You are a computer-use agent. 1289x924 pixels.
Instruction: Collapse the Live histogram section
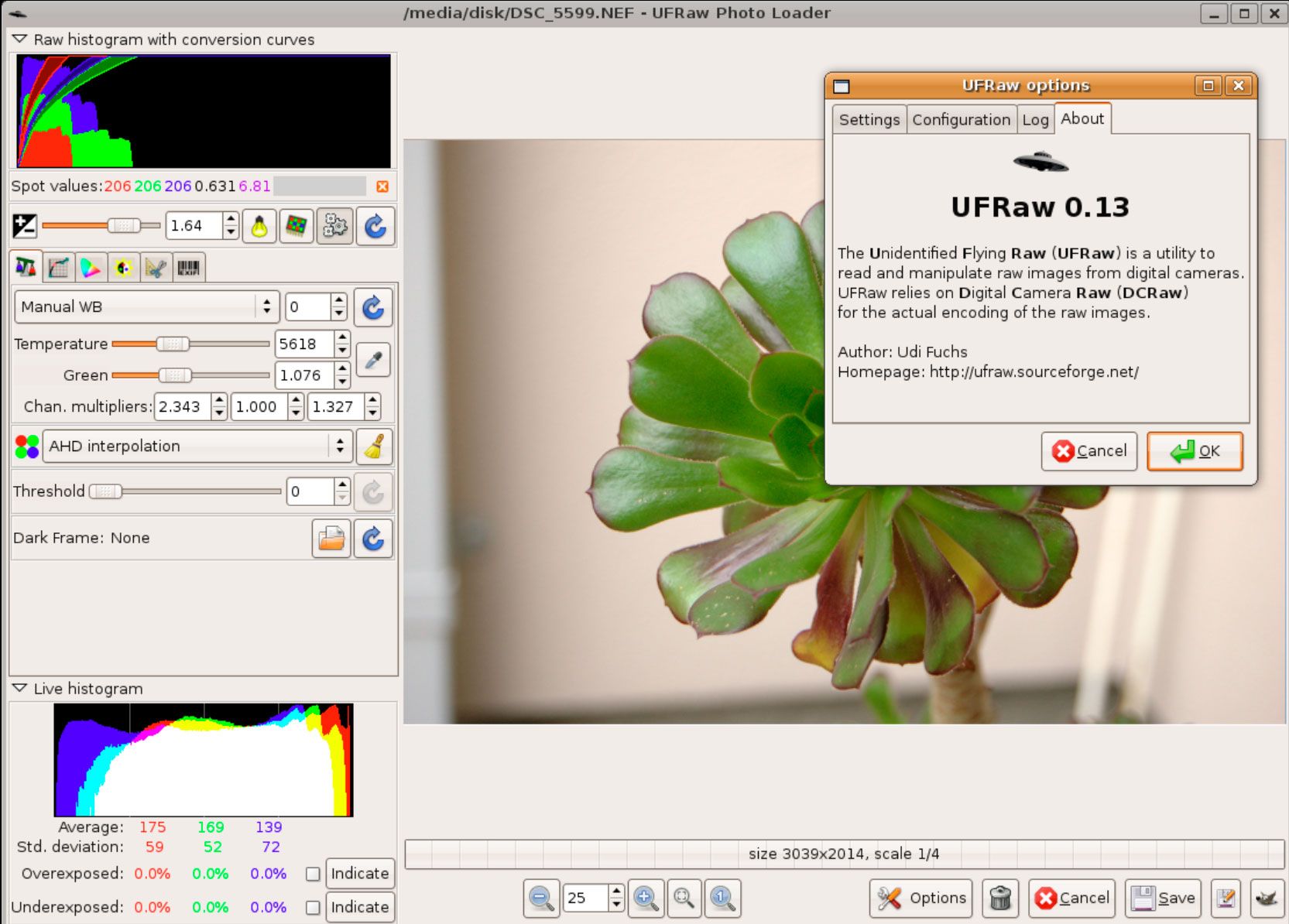(19, 687)
